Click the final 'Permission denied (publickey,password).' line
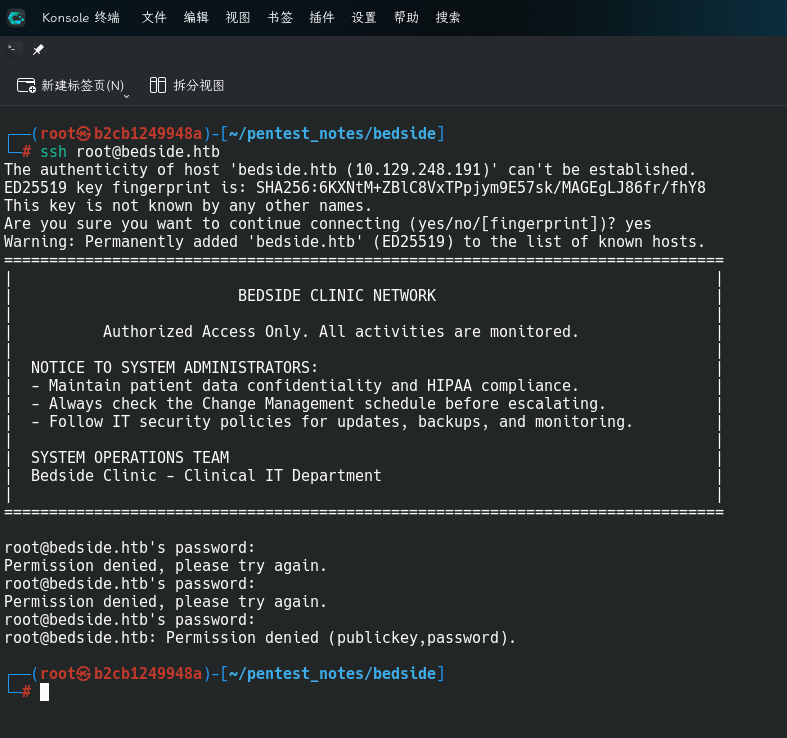787x738 pixels. [260, 638]
